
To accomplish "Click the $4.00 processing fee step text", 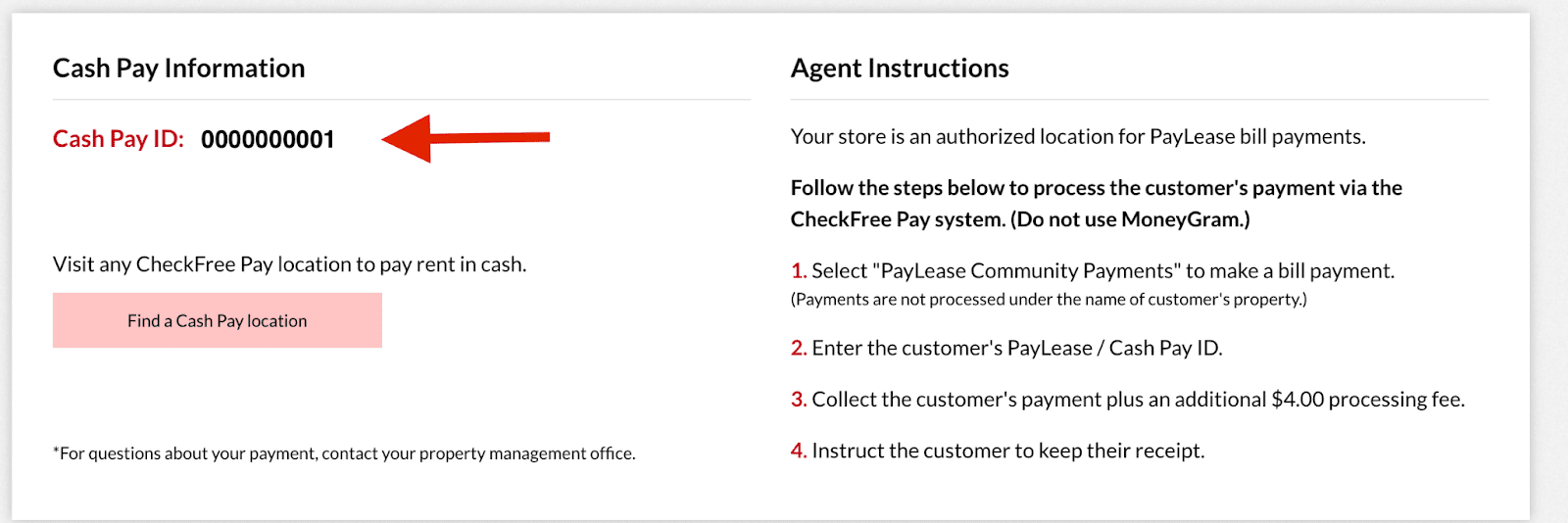I will [1138, 400].
